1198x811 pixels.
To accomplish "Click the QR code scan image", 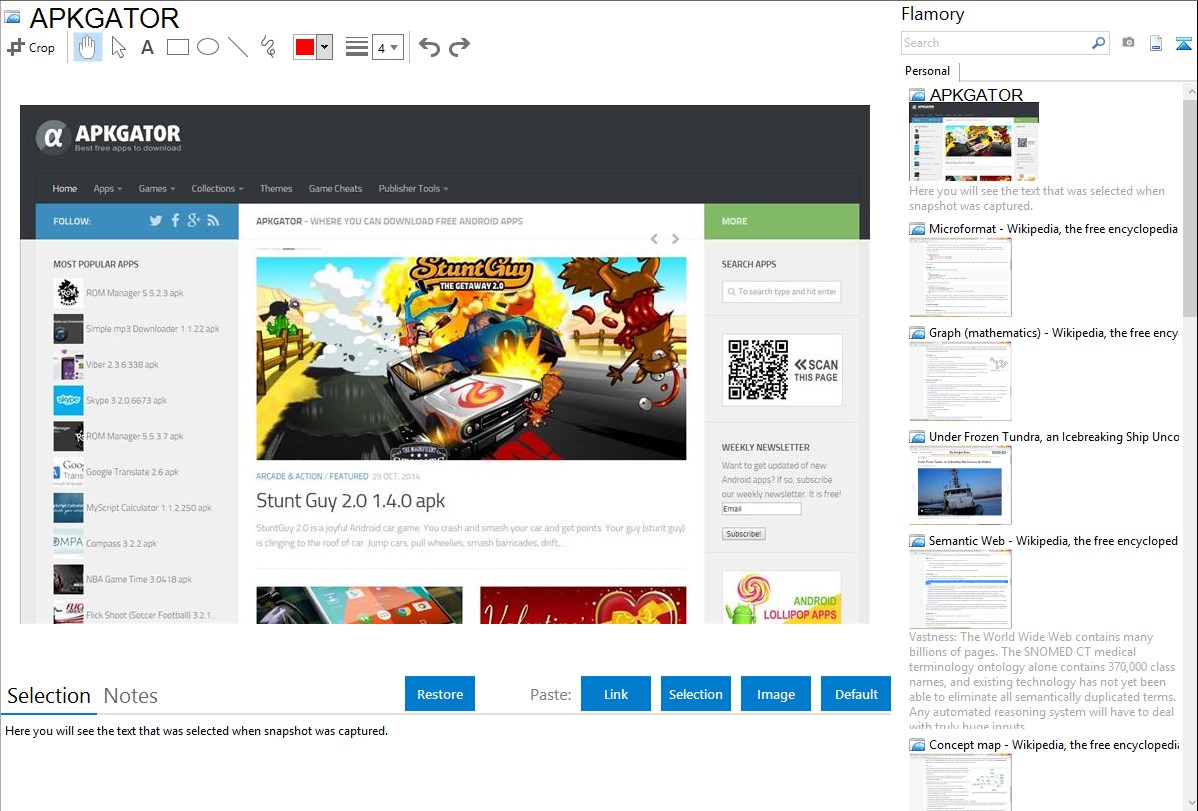I will 782,370.
